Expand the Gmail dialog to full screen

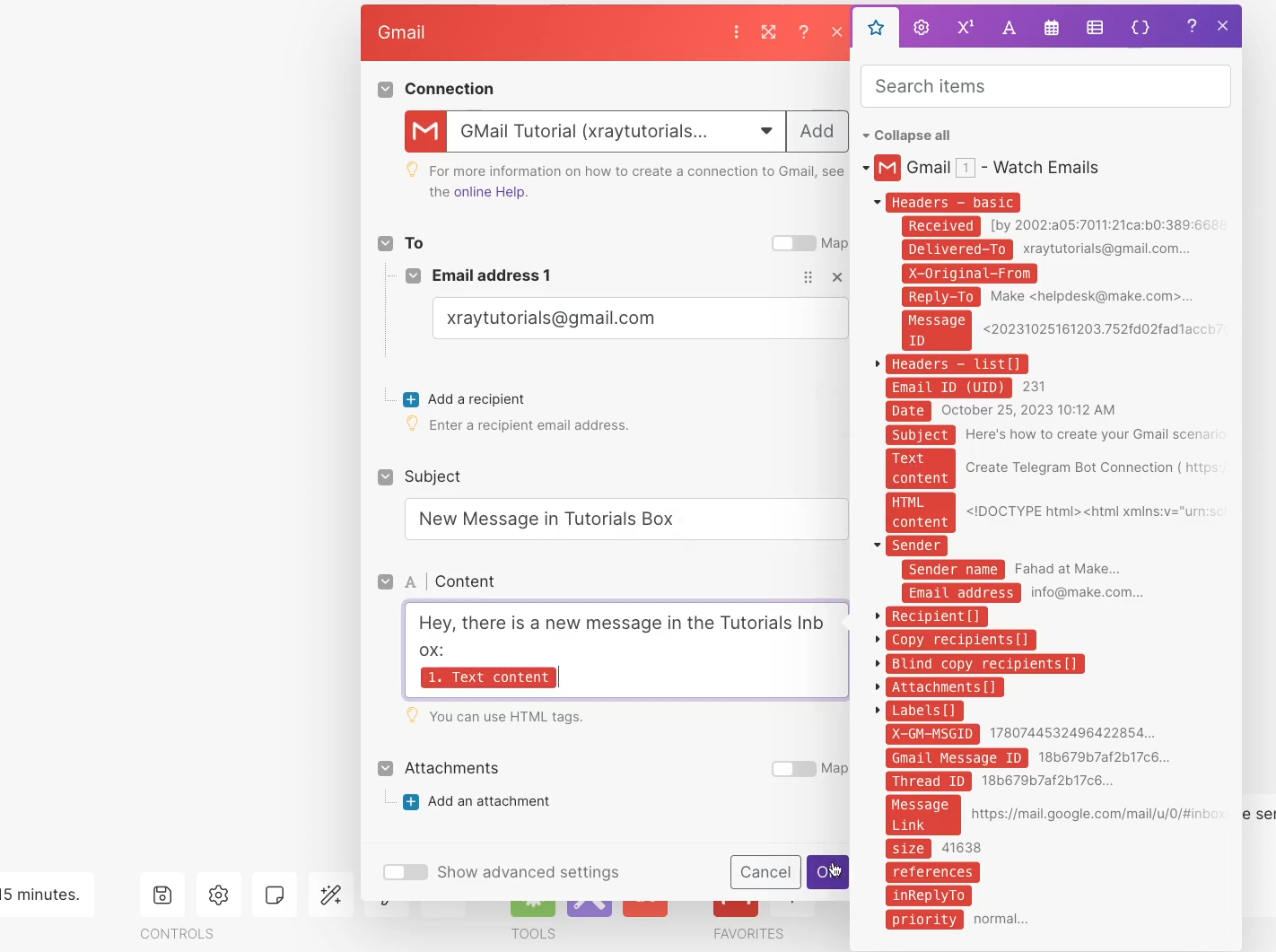point(769,32)
